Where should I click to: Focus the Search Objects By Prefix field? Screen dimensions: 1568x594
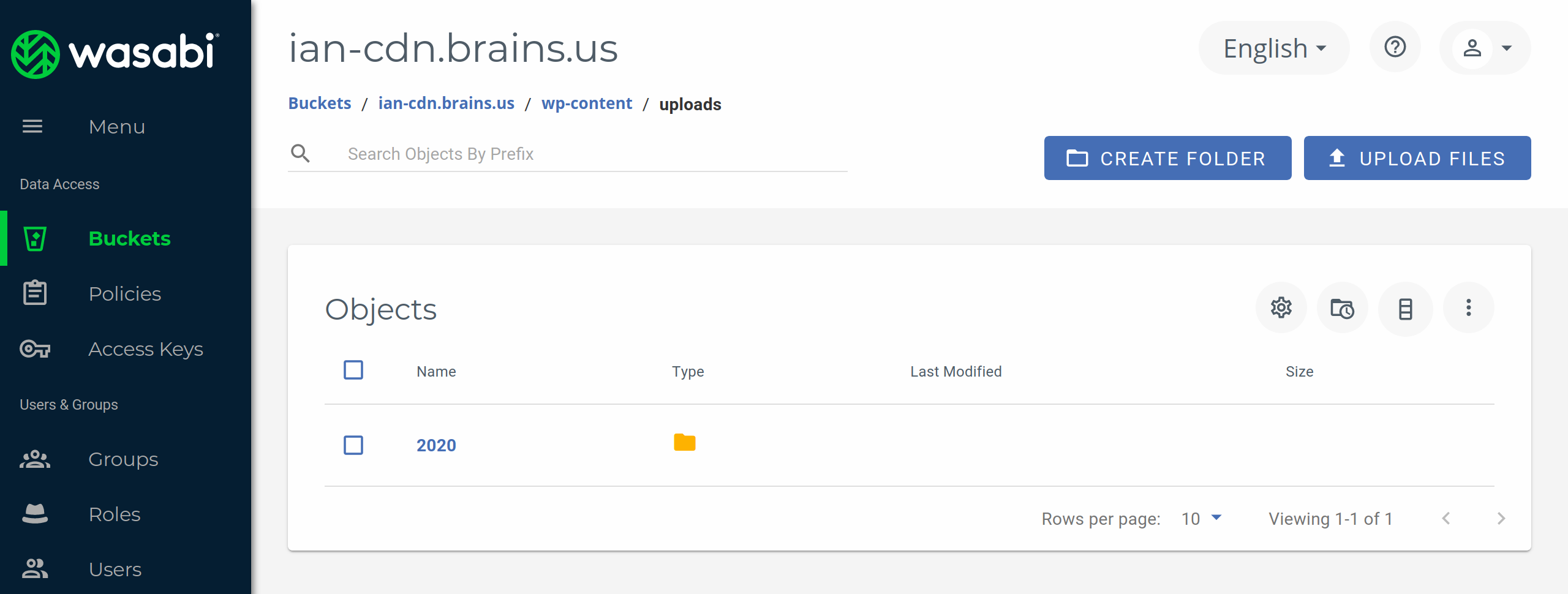tap(588, 154)
